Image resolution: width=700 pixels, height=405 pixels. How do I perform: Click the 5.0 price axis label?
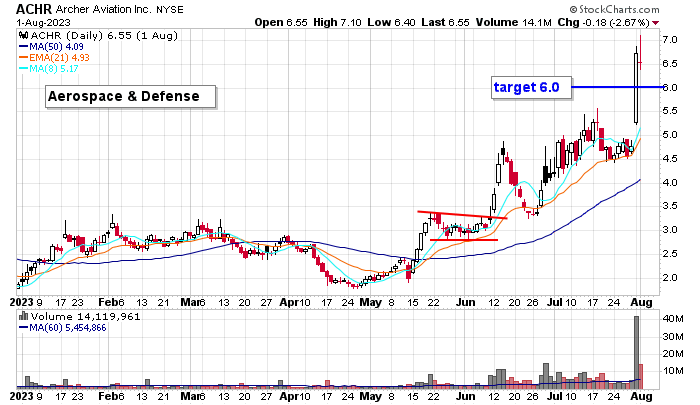670,135
